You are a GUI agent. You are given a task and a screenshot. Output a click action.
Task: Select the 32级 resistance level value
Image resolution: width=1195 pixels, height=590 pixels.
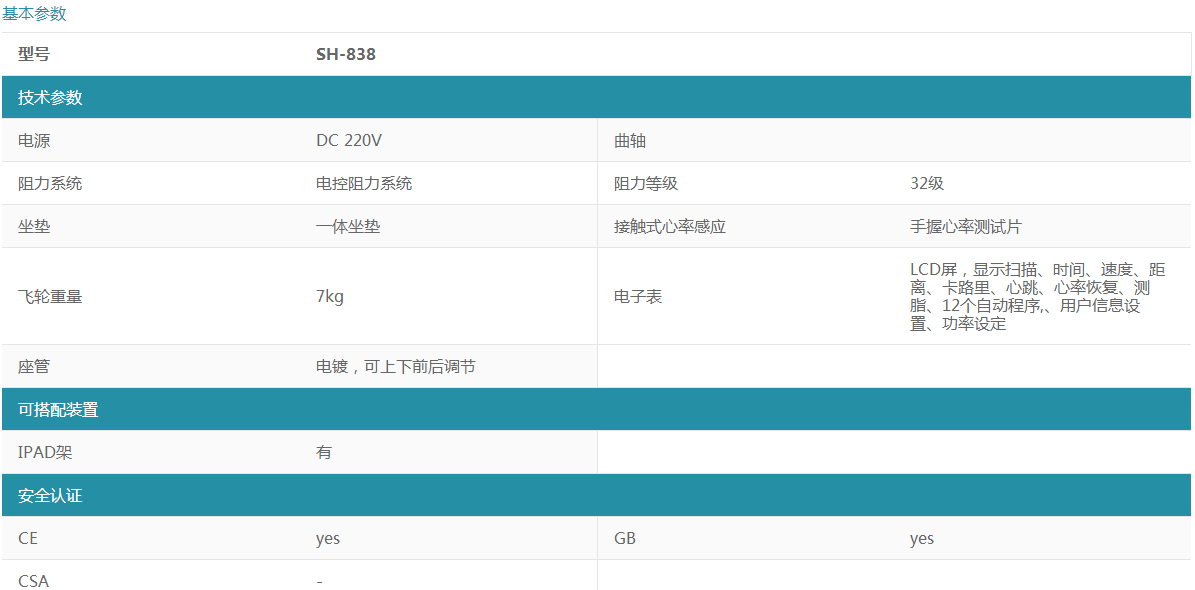(926, 183)
